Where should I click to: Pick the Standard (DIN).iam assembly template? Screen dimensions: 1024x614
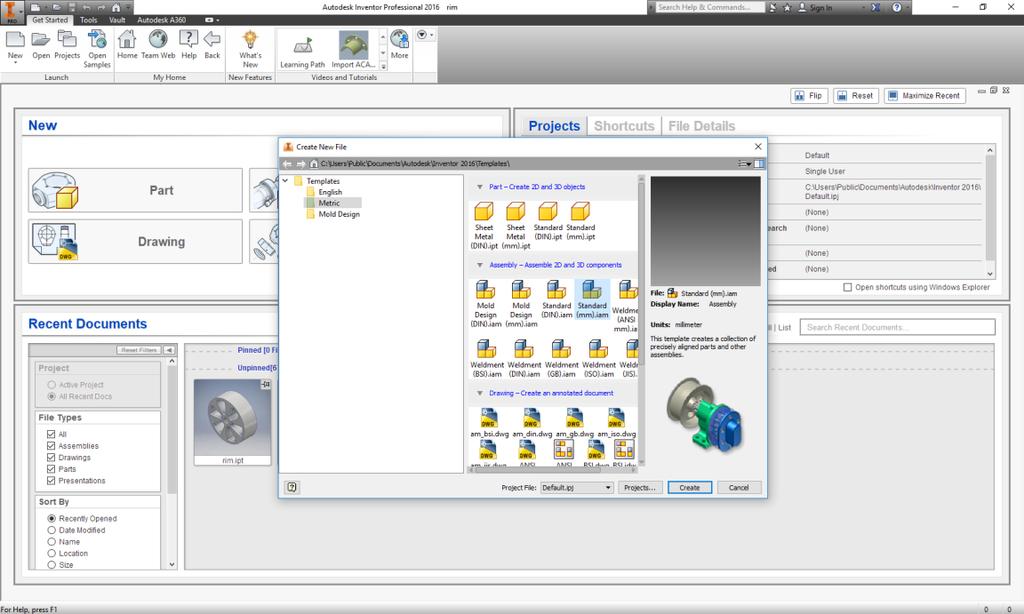556,299
